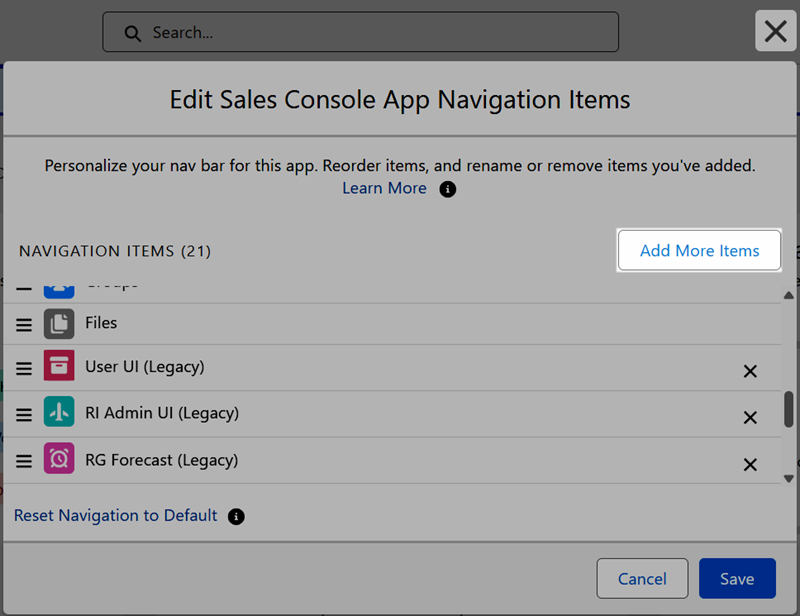Click the navigation list scrollbar thumb
Screen dimensions: 800x616
pyautogui.click(x=789, y=409)
